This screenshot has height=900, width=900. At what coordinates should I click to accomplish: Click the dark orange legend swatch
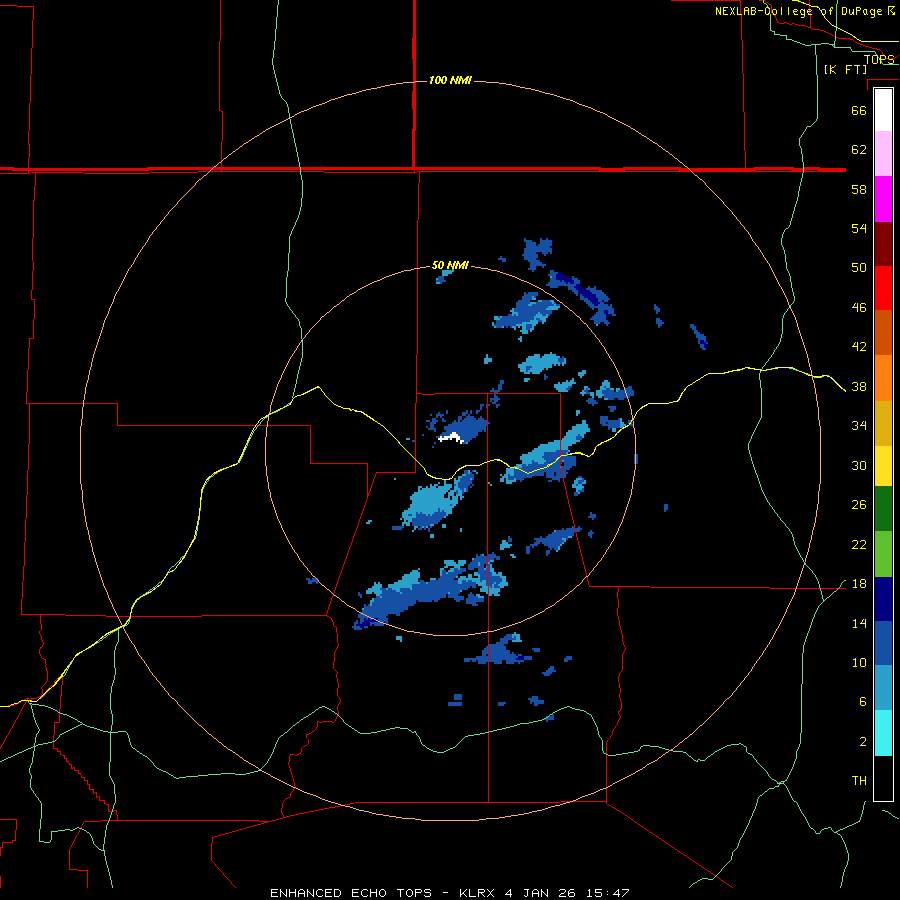pos(883,333)
